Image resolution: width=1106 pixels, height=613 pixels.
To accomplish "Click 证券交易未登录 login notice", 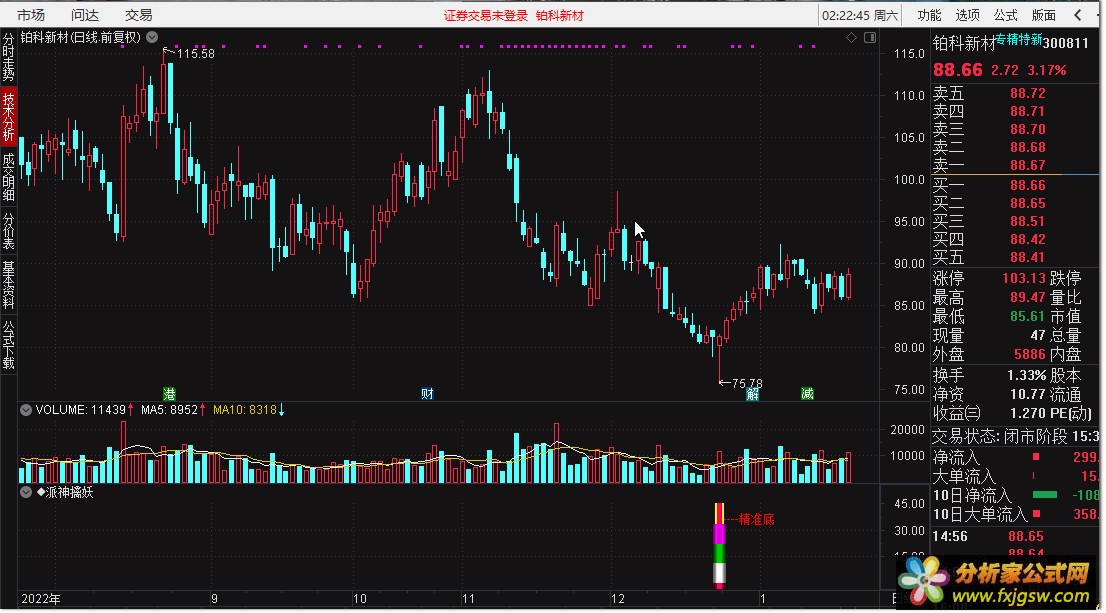I will 485,16.
